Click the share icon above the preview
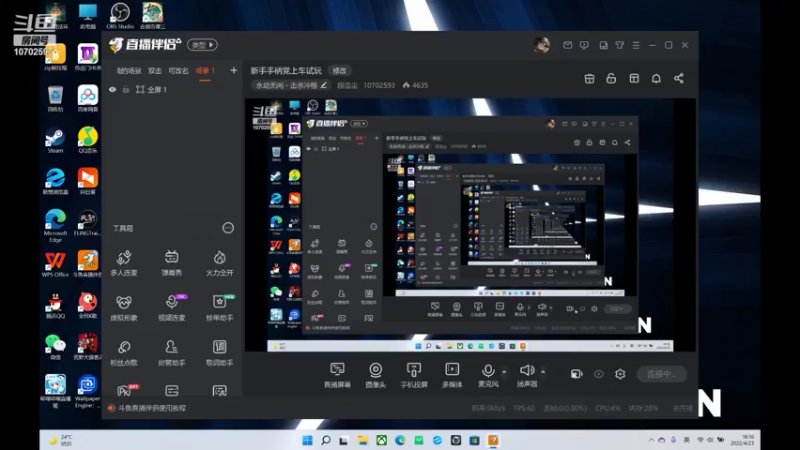Screen dimensions: 800x450 pyautogui.click(x=679, y=79)
